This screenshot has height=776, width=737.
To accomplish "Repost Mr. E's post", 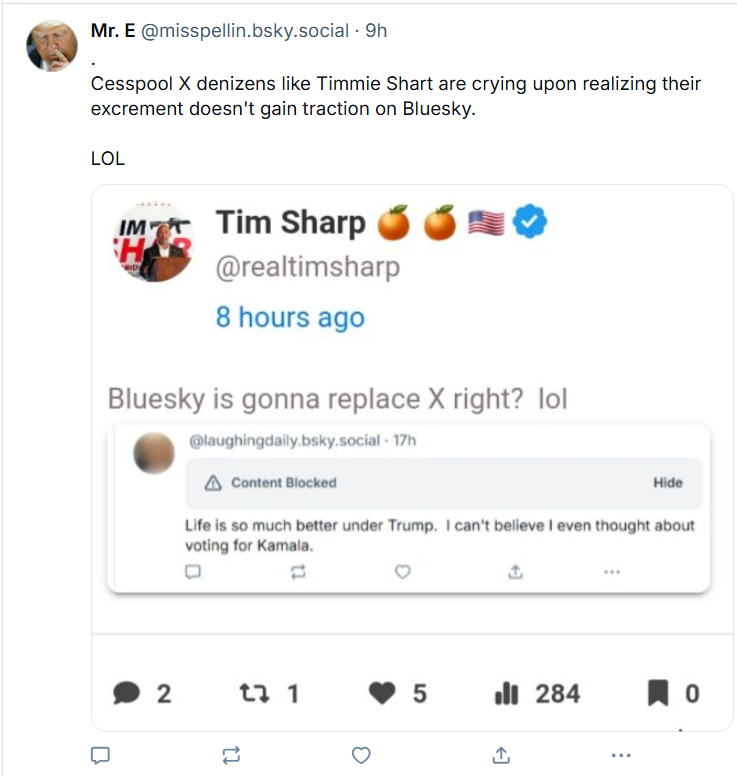I will (x=231, y=754).
